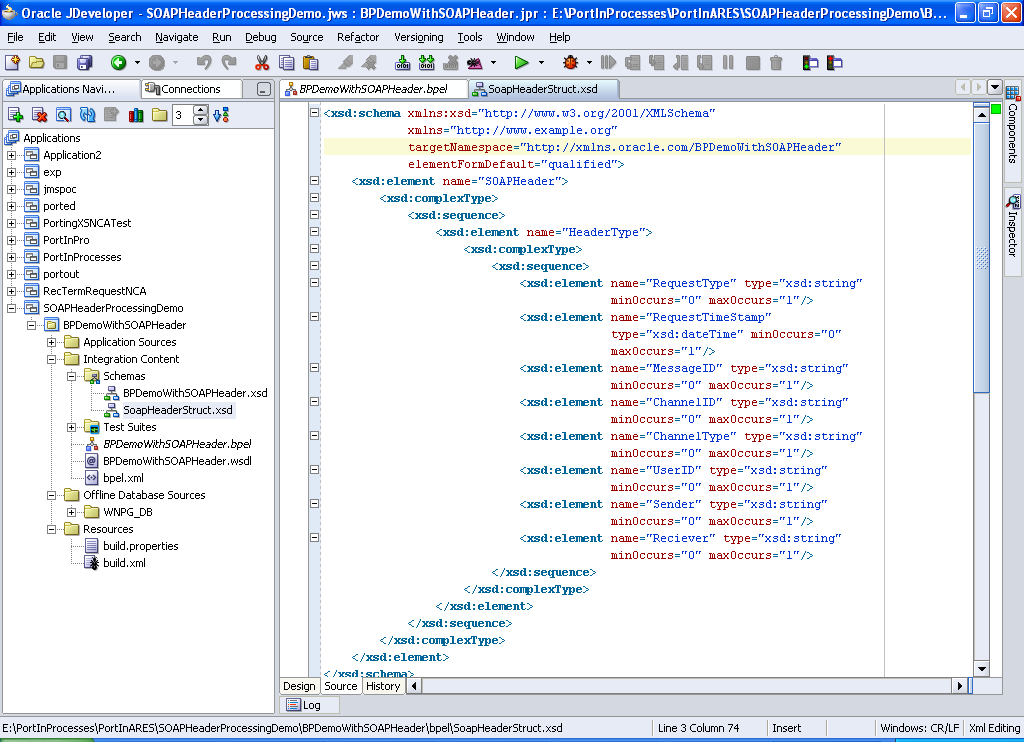Select build.properties file
This screenshot has width=1024, height=742.
(140, 546)
